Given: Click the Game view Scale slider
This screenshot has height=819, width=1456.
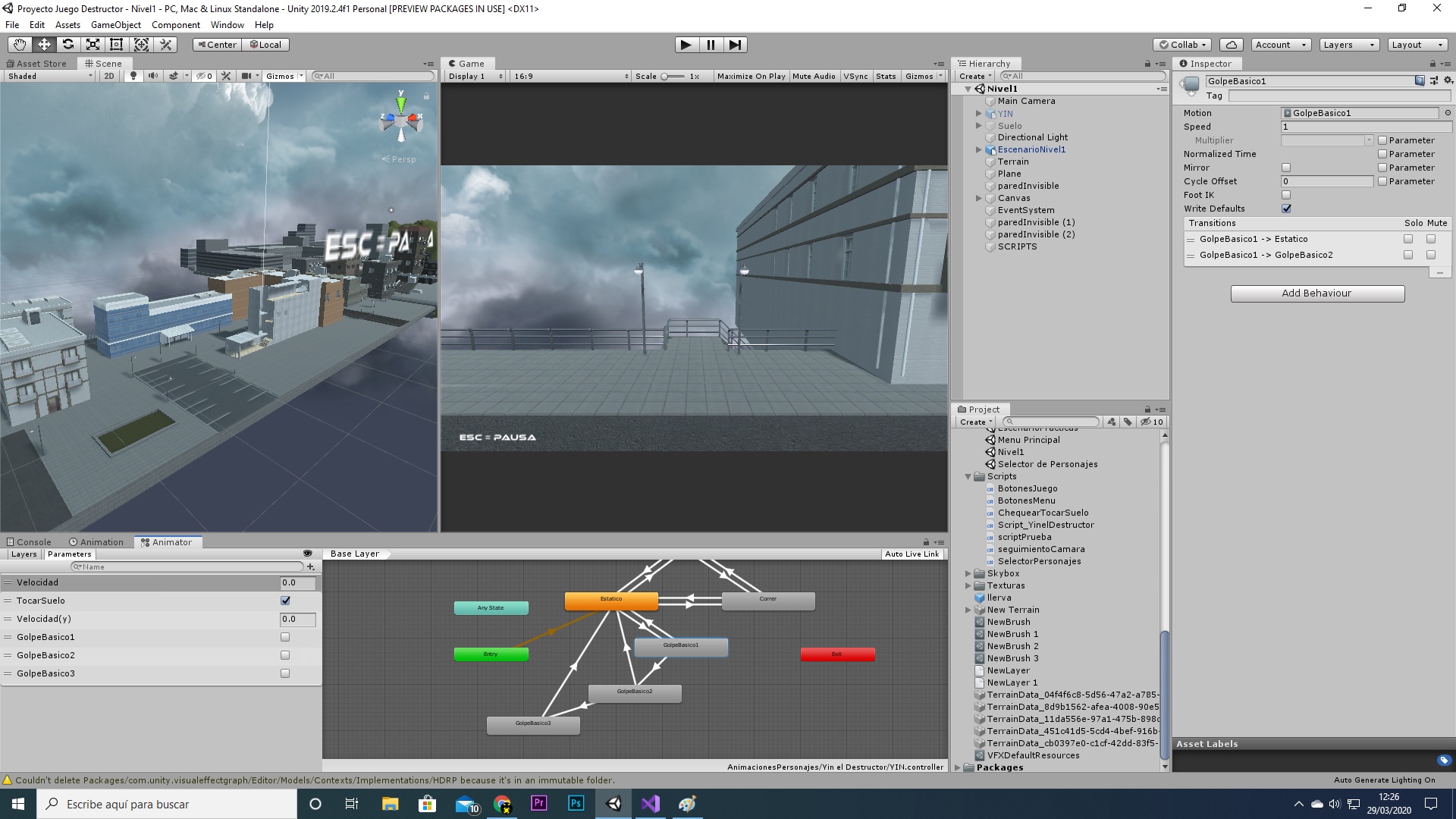Looking at the screenshot, I should pyautogui.click(x=673, y=76).
